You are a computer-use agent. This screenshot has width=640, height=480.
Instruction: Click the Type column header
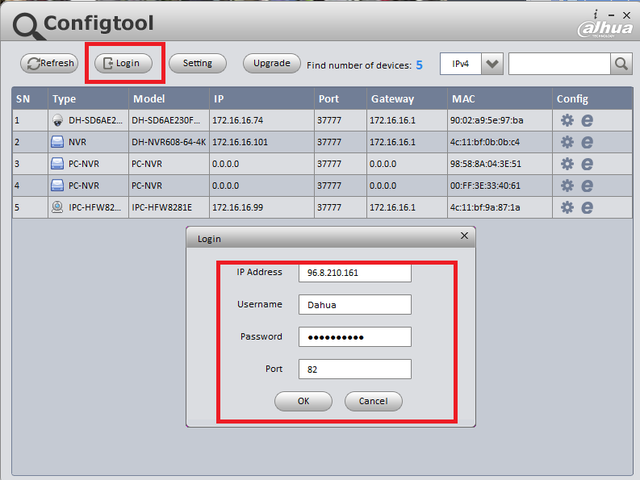point(88,99)
